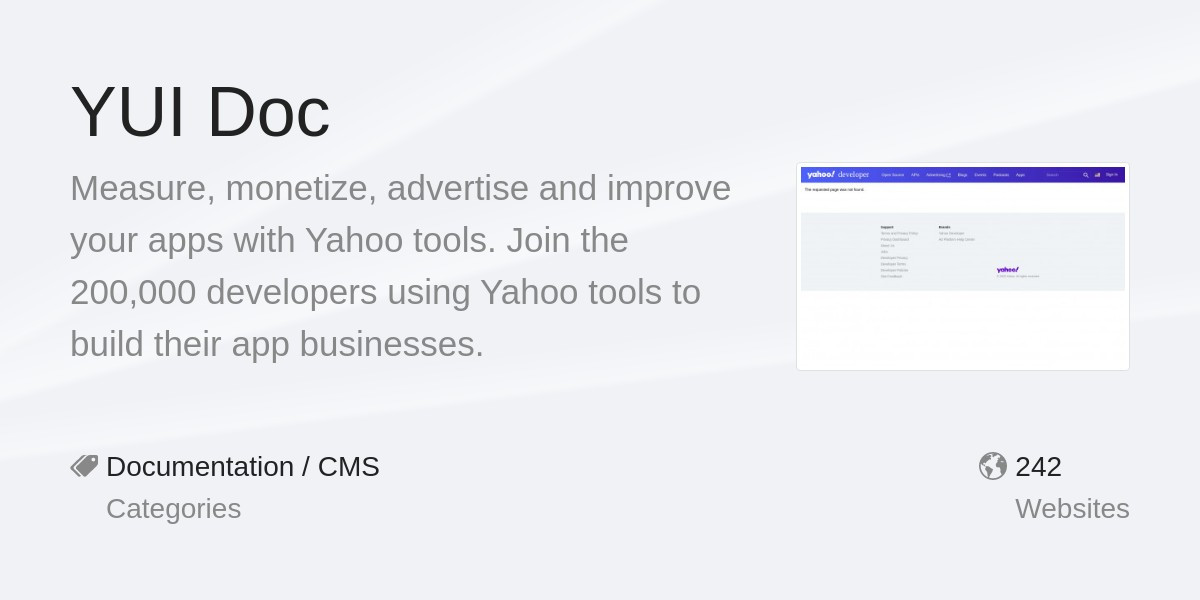Click the Documentation / CMS category link
This screenshot has width=1200, height=600.
click(243, 466)
